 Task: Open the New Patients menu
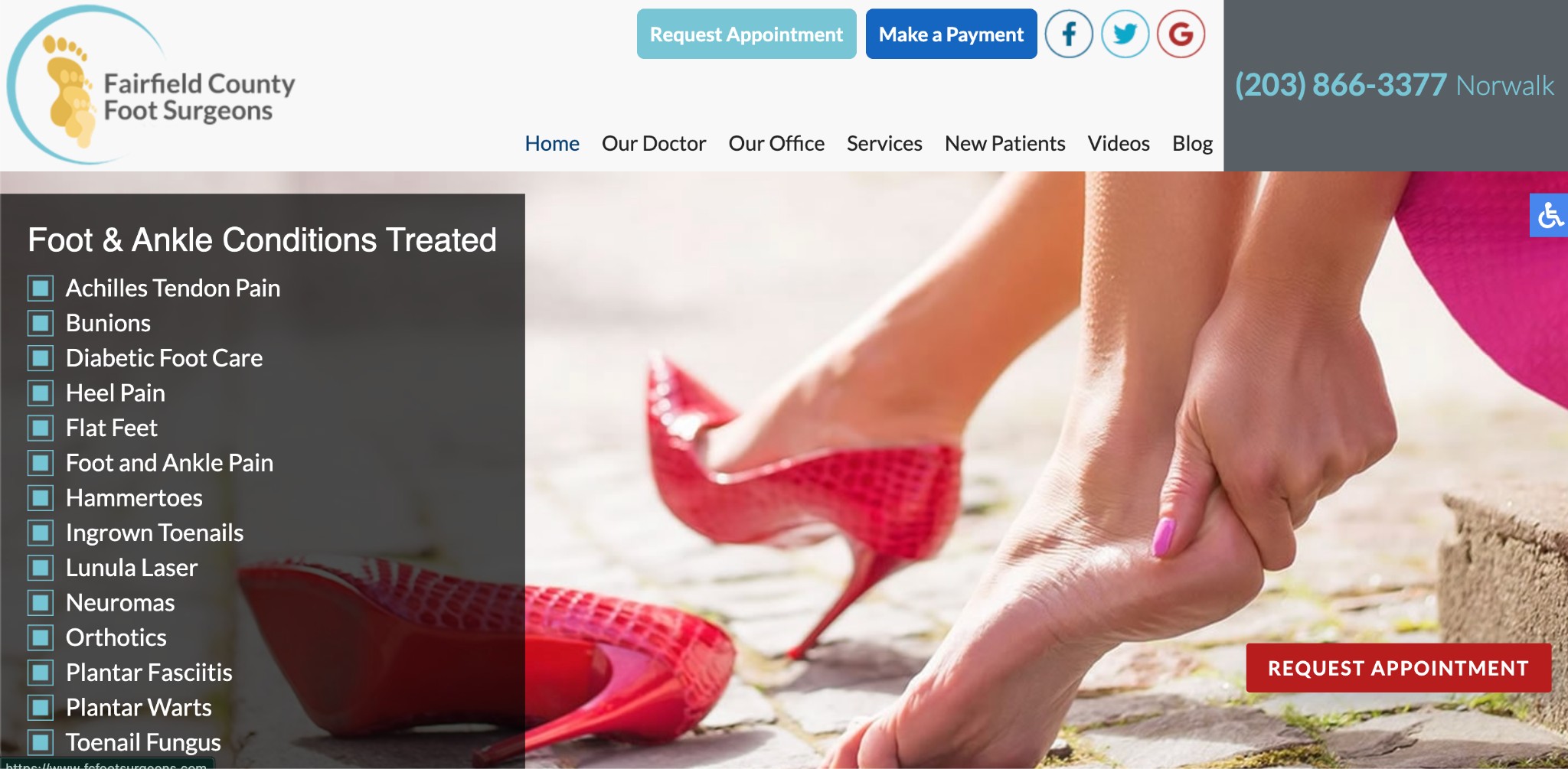tap(1005, 143)
